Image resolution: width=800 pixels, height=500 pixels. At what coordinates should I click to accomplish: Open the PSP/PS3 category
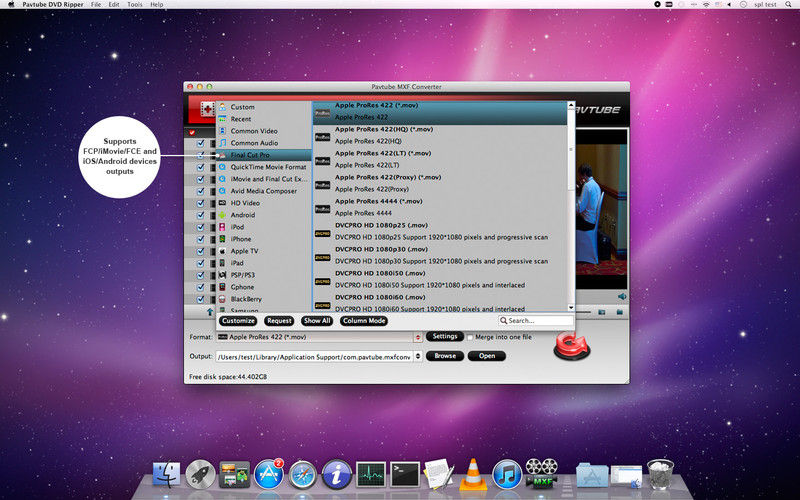click(264, 275)
